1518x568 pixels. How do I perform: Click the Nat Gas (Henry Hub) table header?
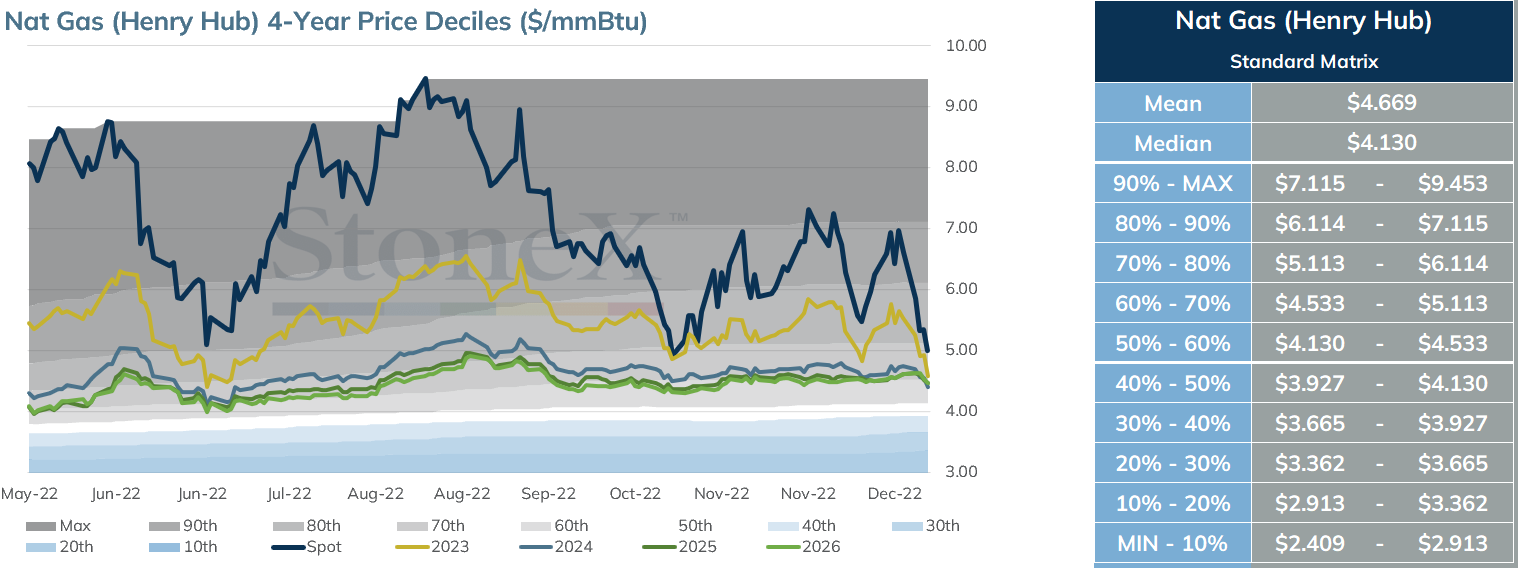(1304, 22)
